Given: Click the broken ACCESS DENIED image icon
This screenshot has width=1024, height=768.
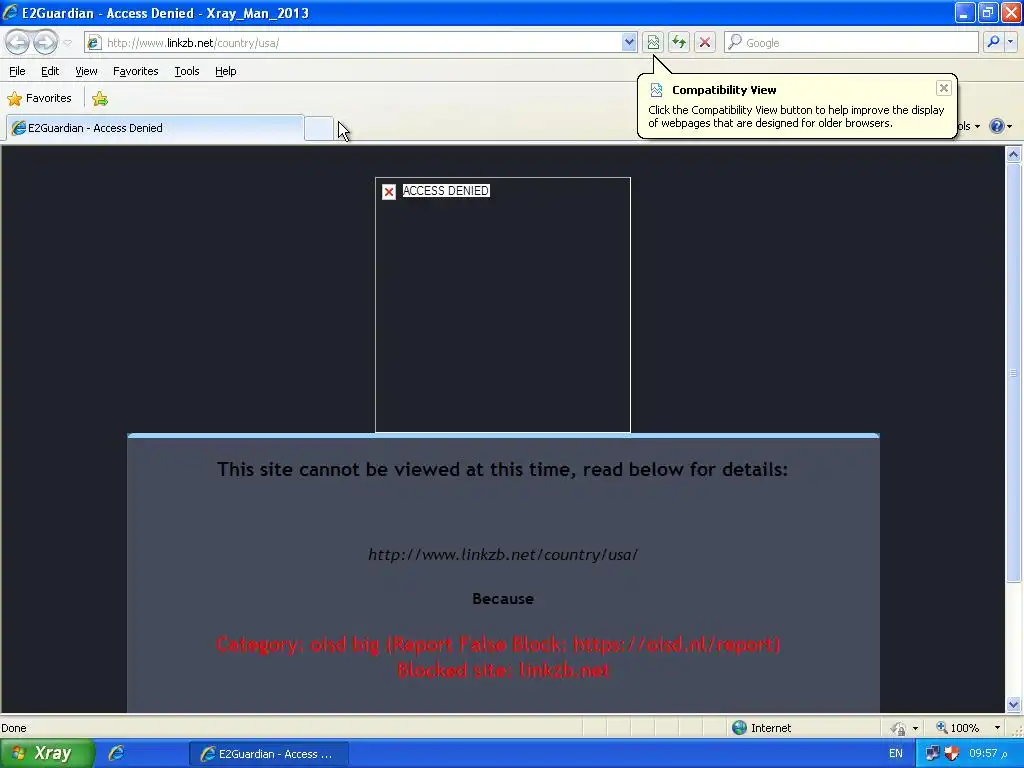Looking at the screenshot, I should pos(389,191).
